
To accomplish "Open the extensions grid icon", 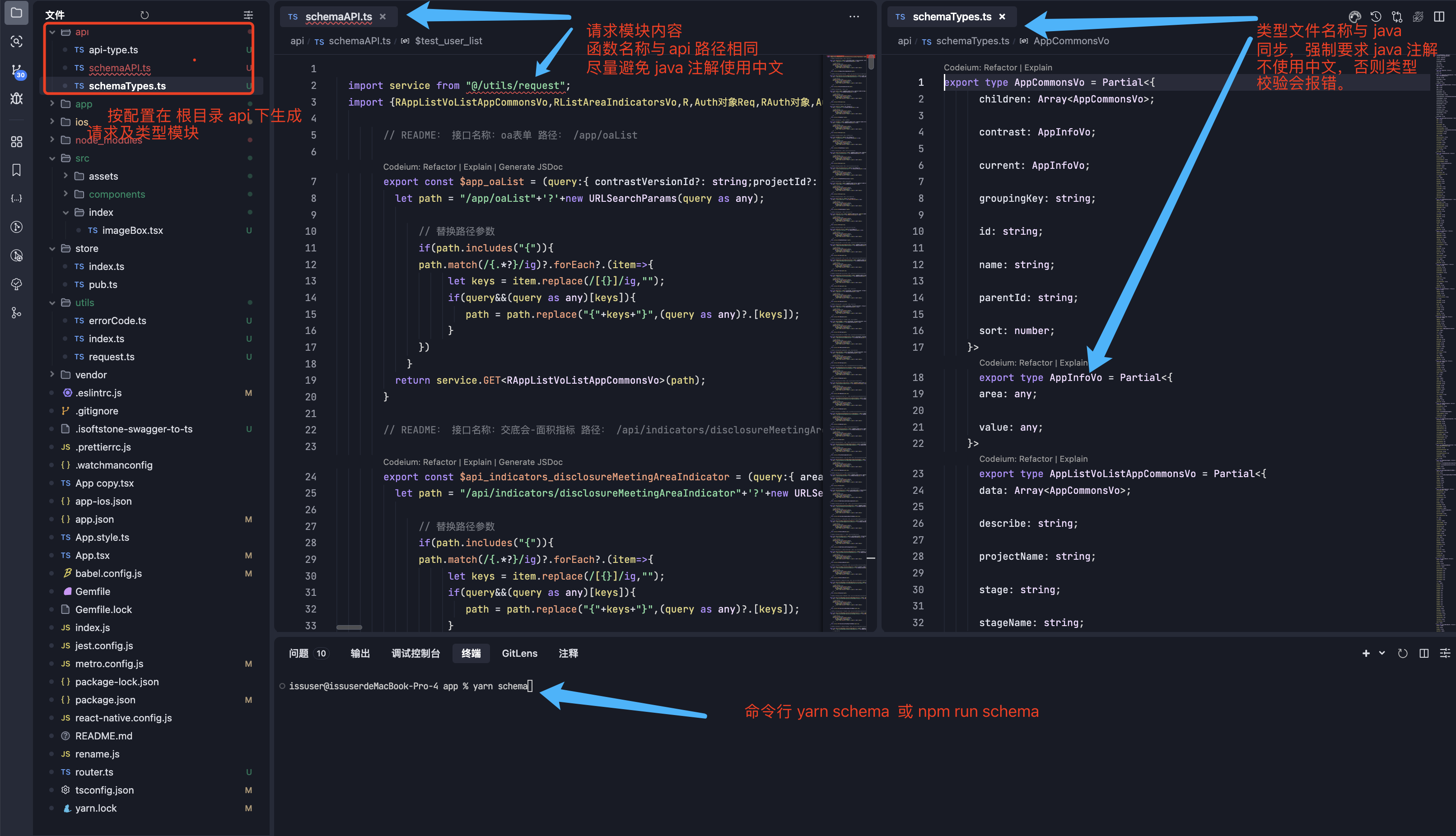I will [17, 142].
